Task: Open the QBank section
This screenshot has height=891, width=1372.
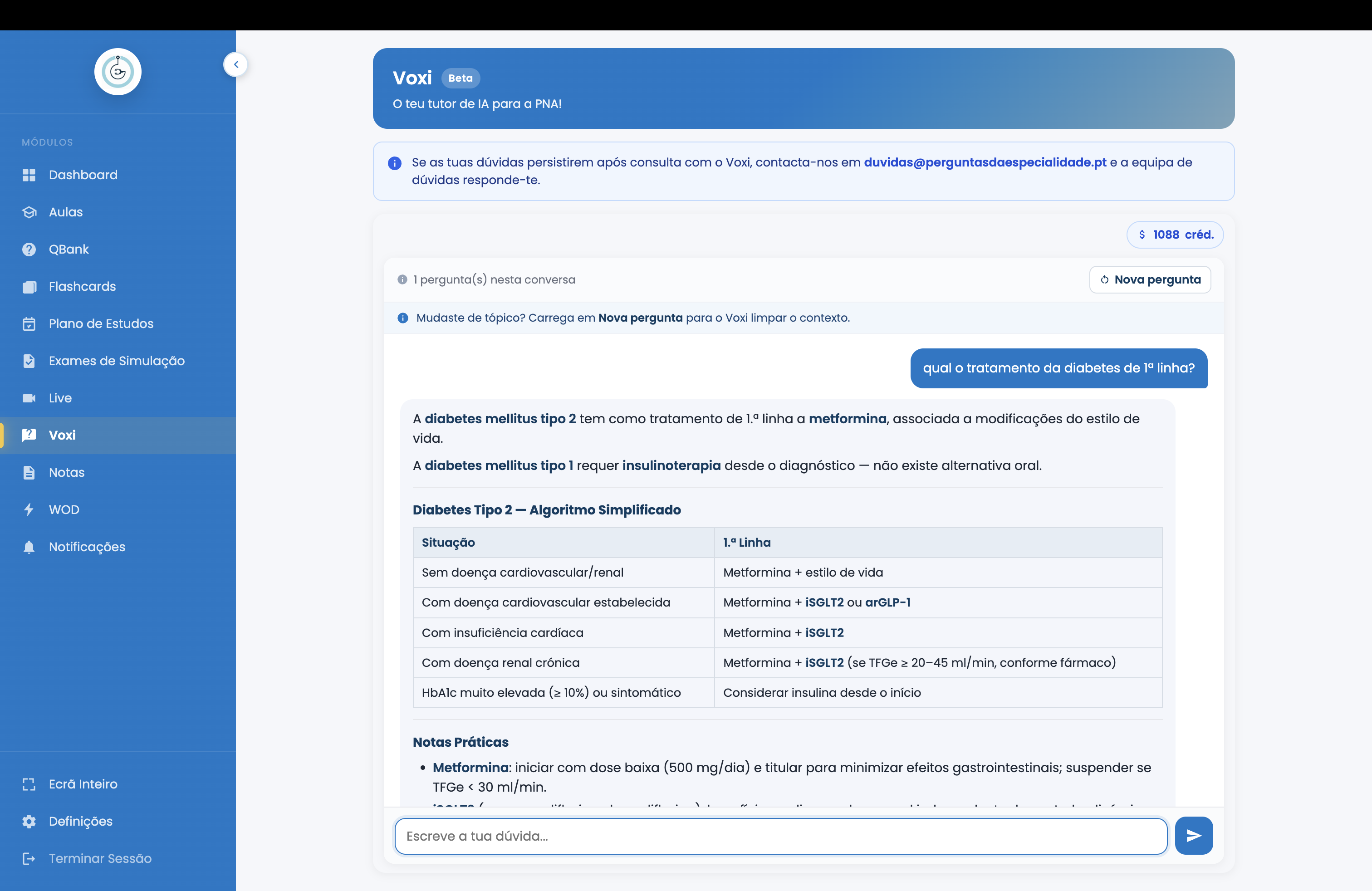Action: coord(118,250)
